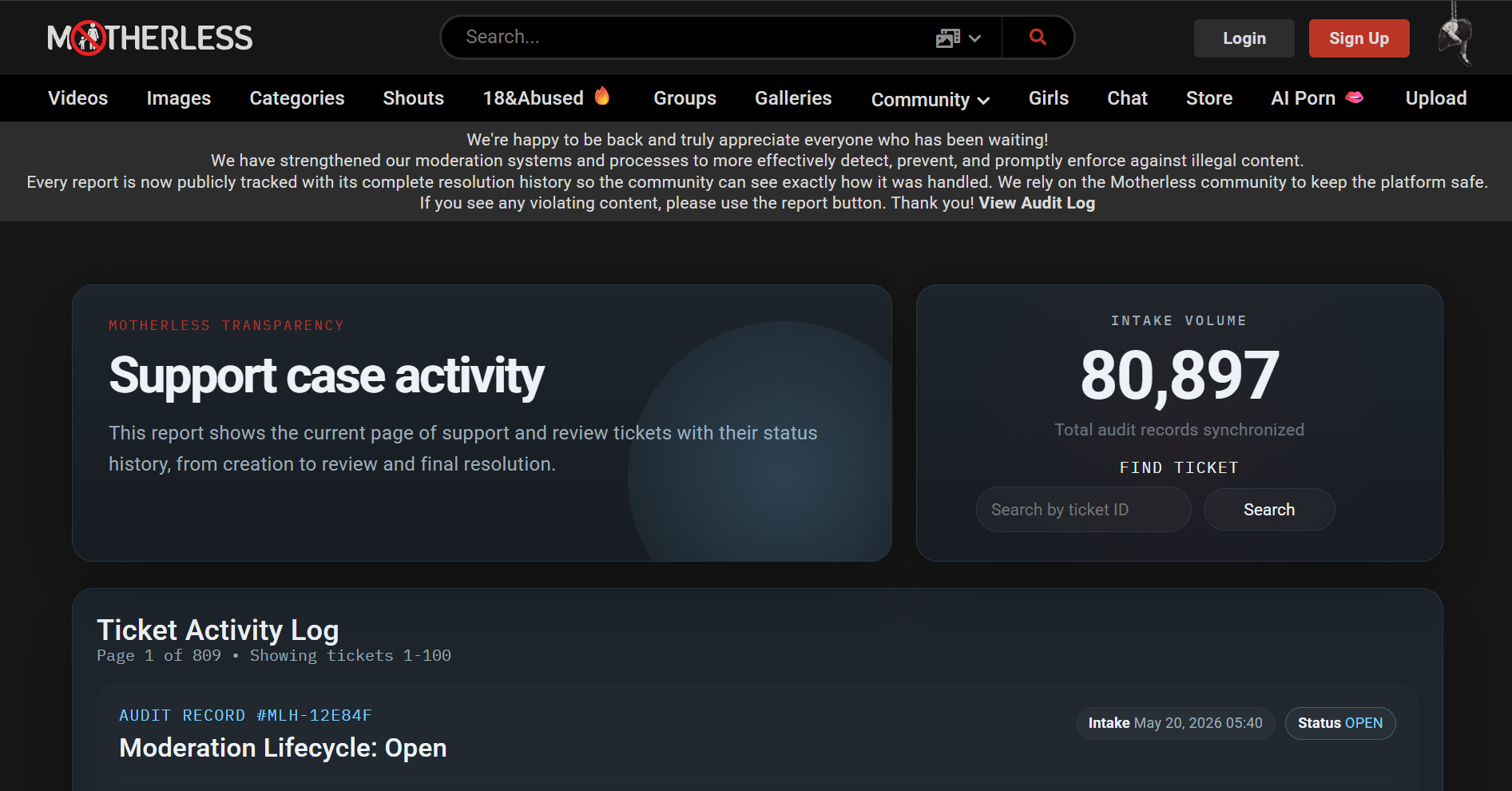Image resolution: width=1512 pixels, height=791 pixels.
Task: Click the Page 1 of 809 text
Action: (159, 656)
